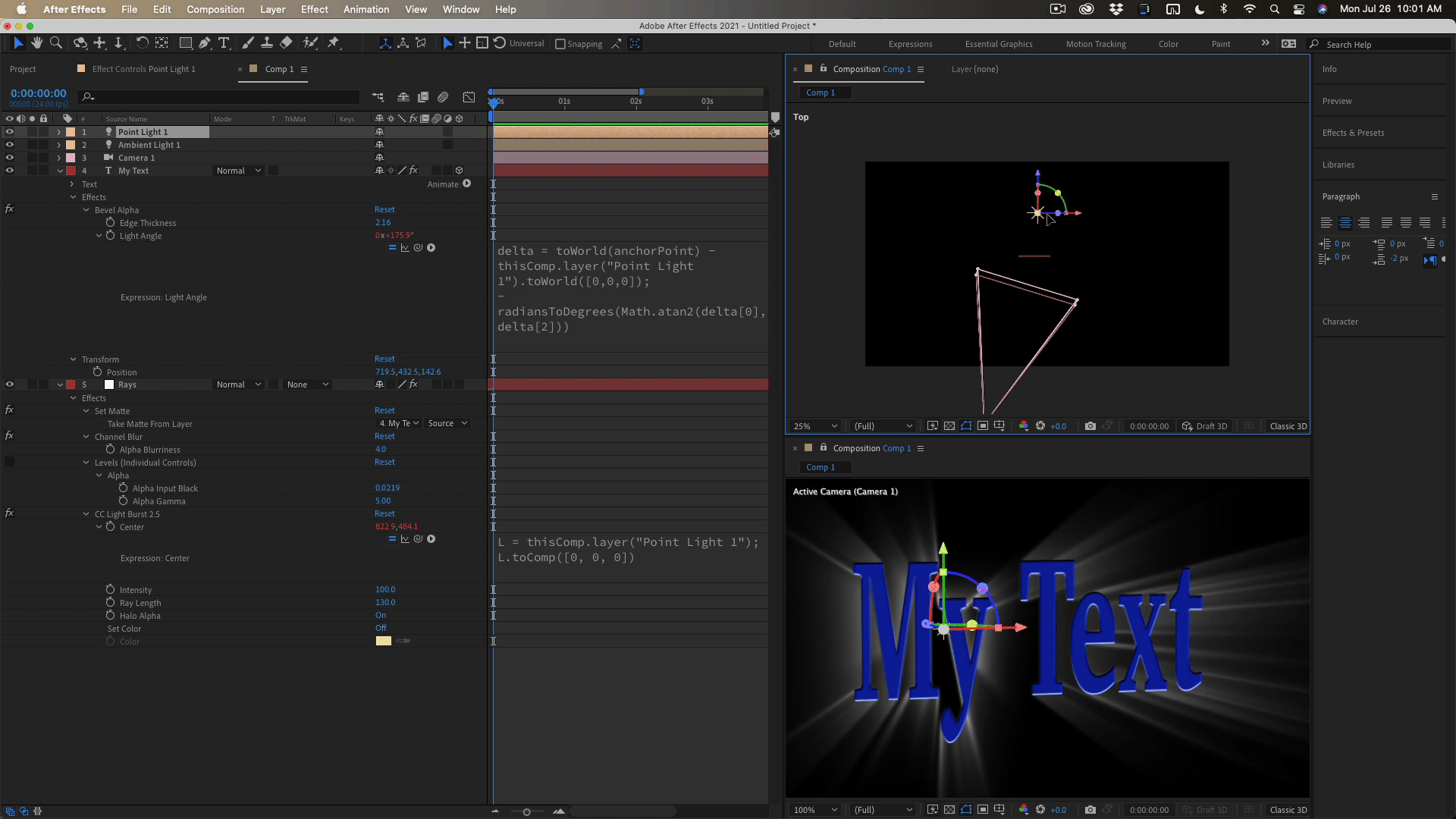The image size is (1456, 819).
Task: Select the Zoom tool in toolbar
Action: pyautogui.click(x=55, y=43)
